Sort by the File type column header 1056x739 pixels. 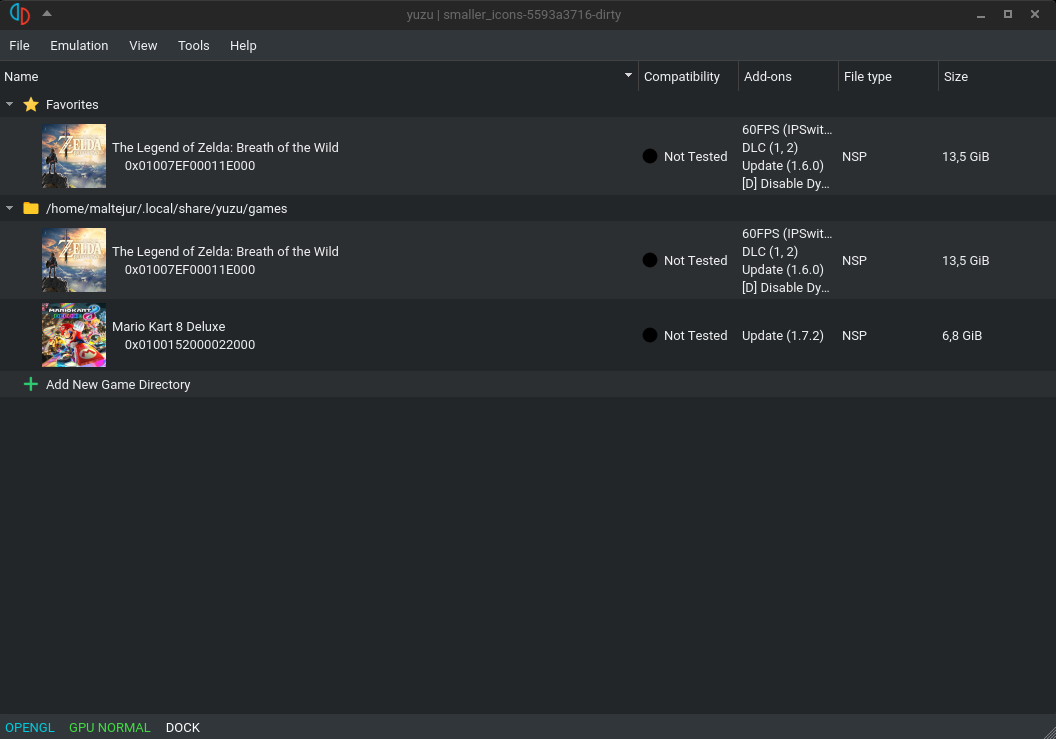(888, 77)
